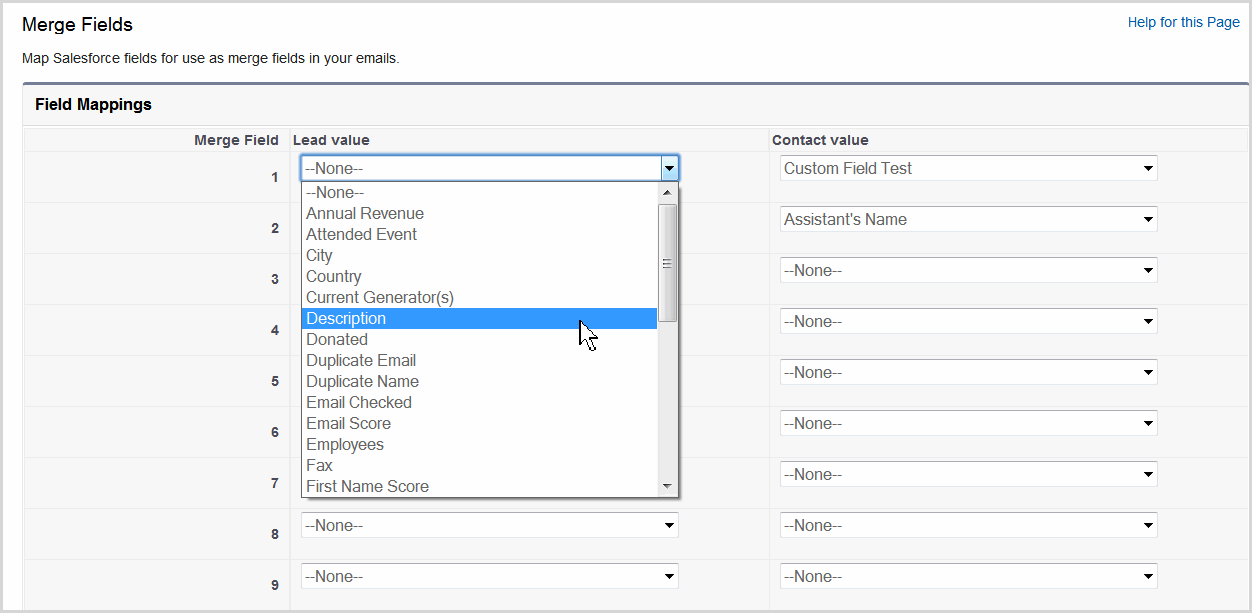Pick "City" as the Lead value field
1252x613 pixels.
319,255
